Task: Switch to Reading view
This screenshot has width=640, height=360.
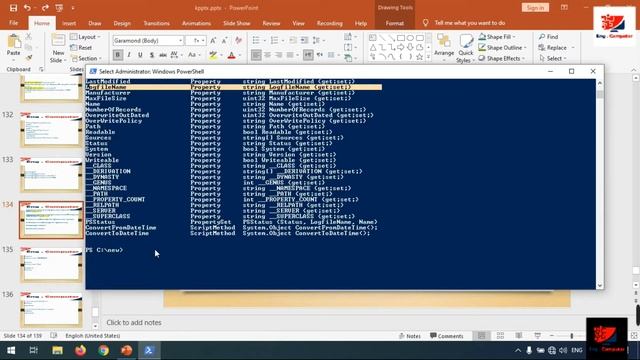Action: click(519, 336)
